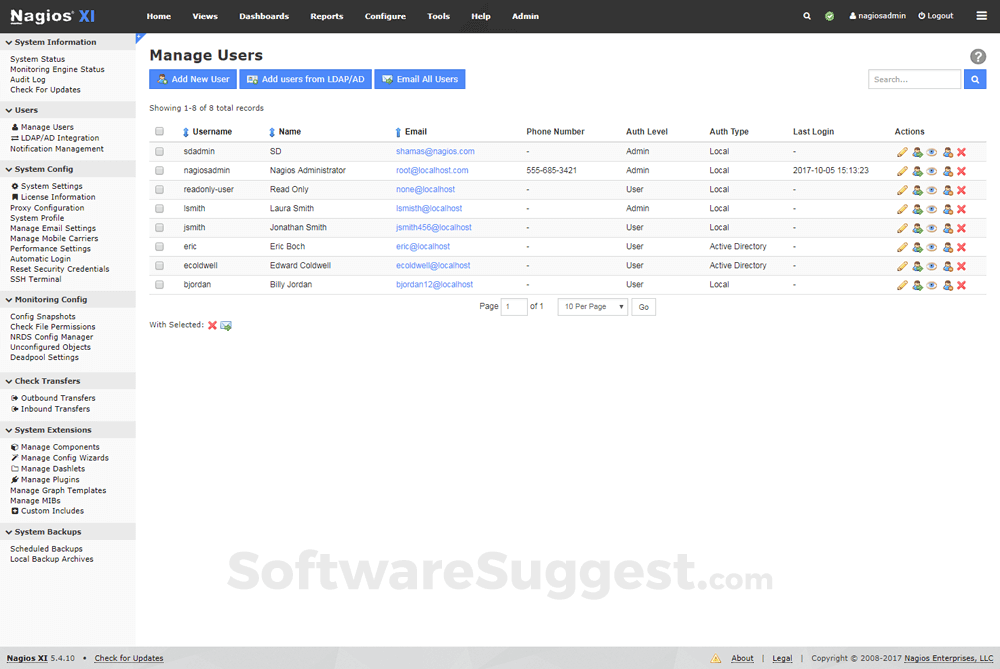
Task: Check the select-all checkbox in header
Action: pos(159,131)
